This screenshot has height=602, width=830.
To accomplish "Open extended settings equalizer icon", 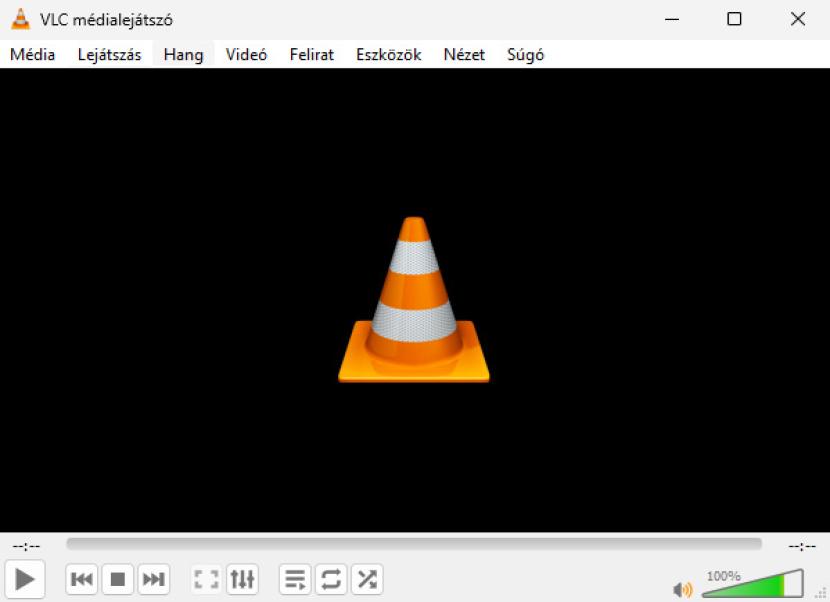I will pyautogui.click(x=242, y=579).
